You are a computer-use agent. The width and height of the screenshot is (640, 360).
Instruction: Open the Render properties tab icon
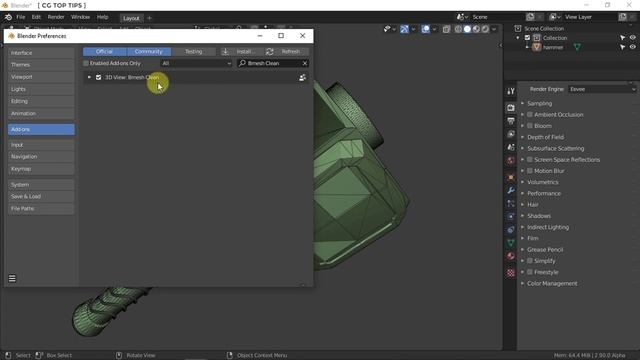[x=511, y=108]
